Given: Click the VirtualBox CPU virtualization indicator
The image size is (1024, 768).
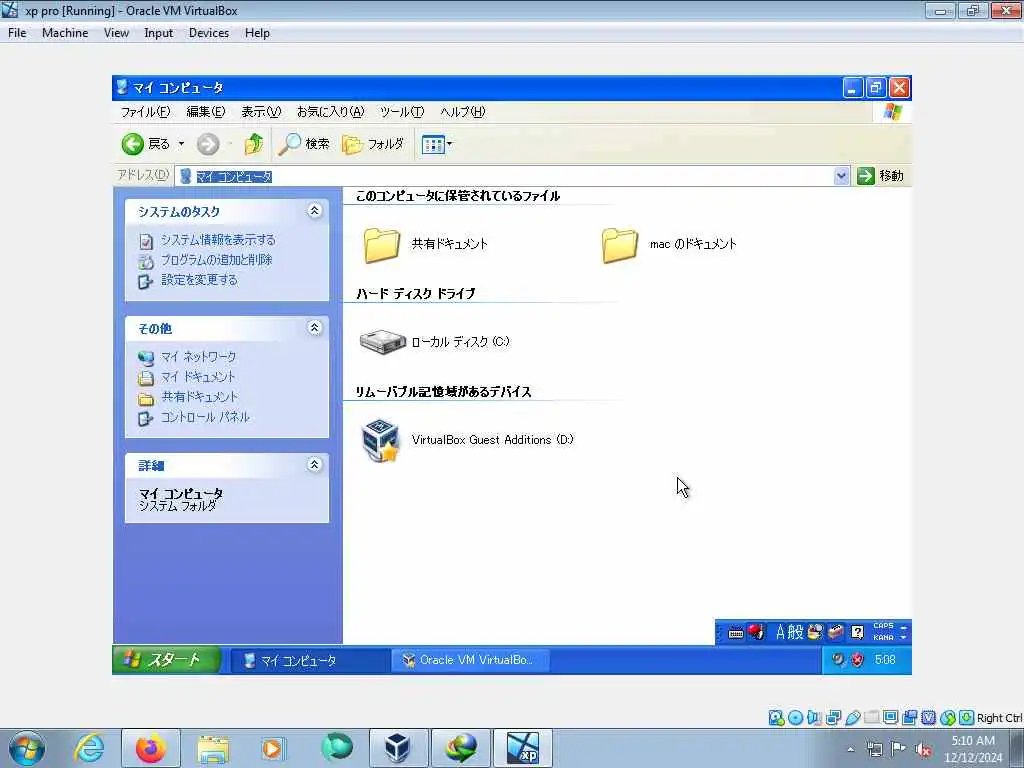Looking at the screenshot, I should click(929, 718).
